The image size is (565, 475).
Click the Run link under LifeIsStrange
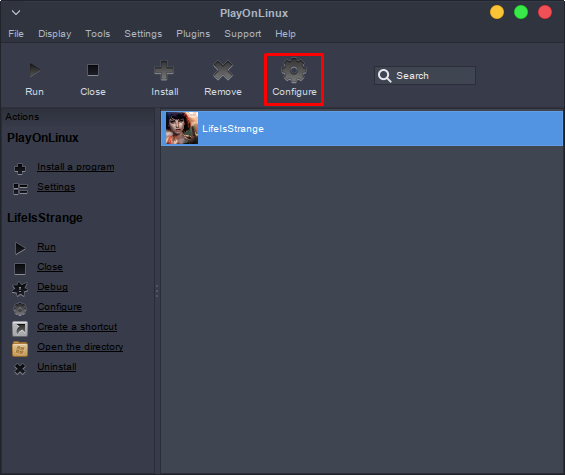pyautogui.click(x=46, y=247)
